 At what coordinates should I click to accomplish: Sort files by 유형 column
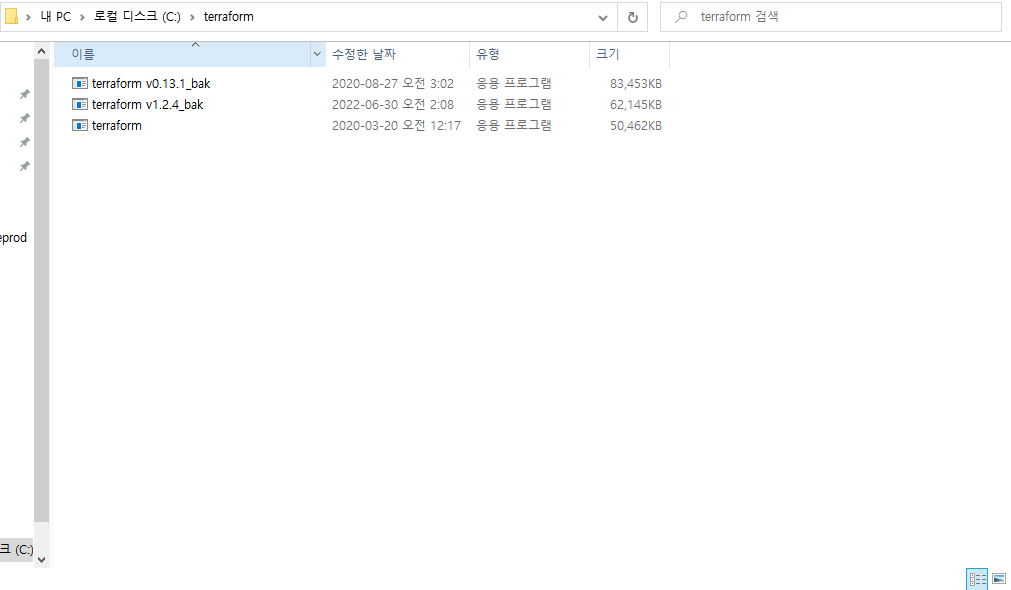(529, 55)
